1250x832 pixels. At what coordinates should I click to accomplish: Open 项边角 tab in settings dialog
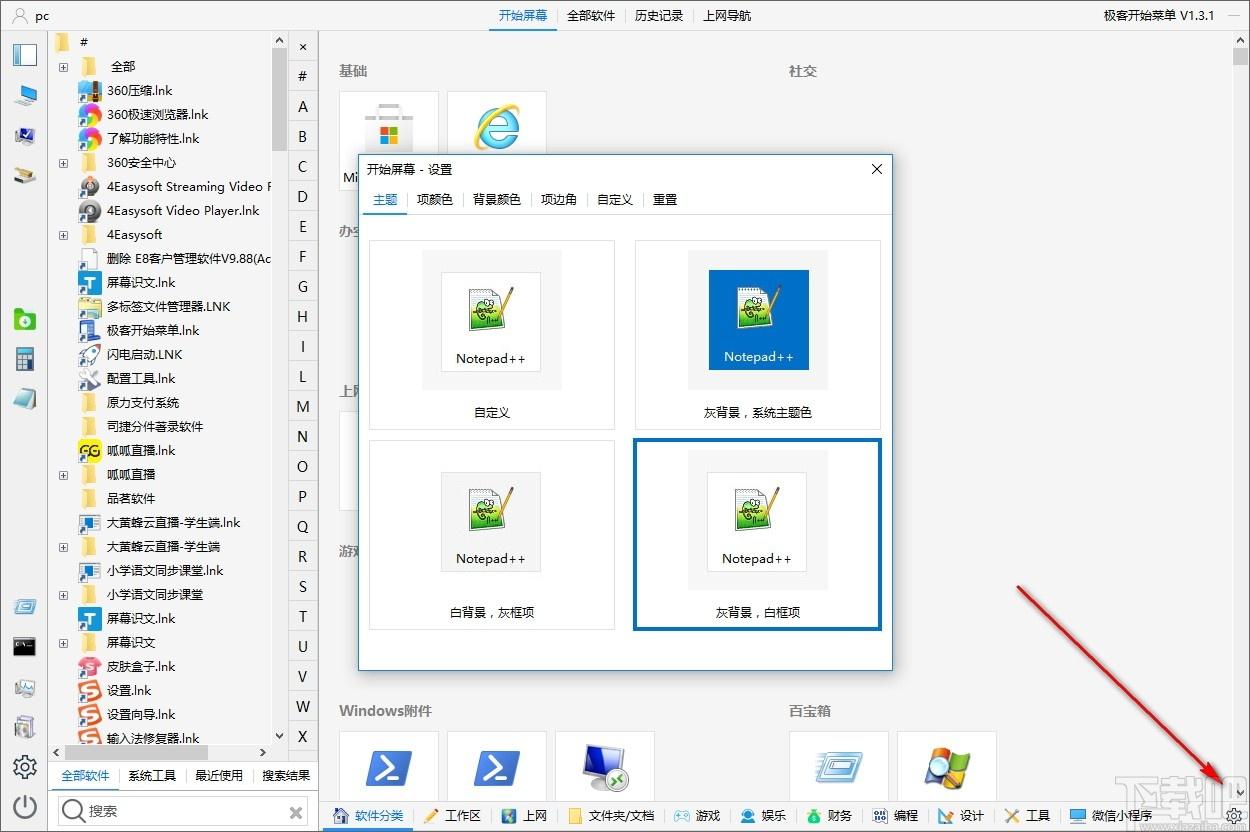click(559, 199)
